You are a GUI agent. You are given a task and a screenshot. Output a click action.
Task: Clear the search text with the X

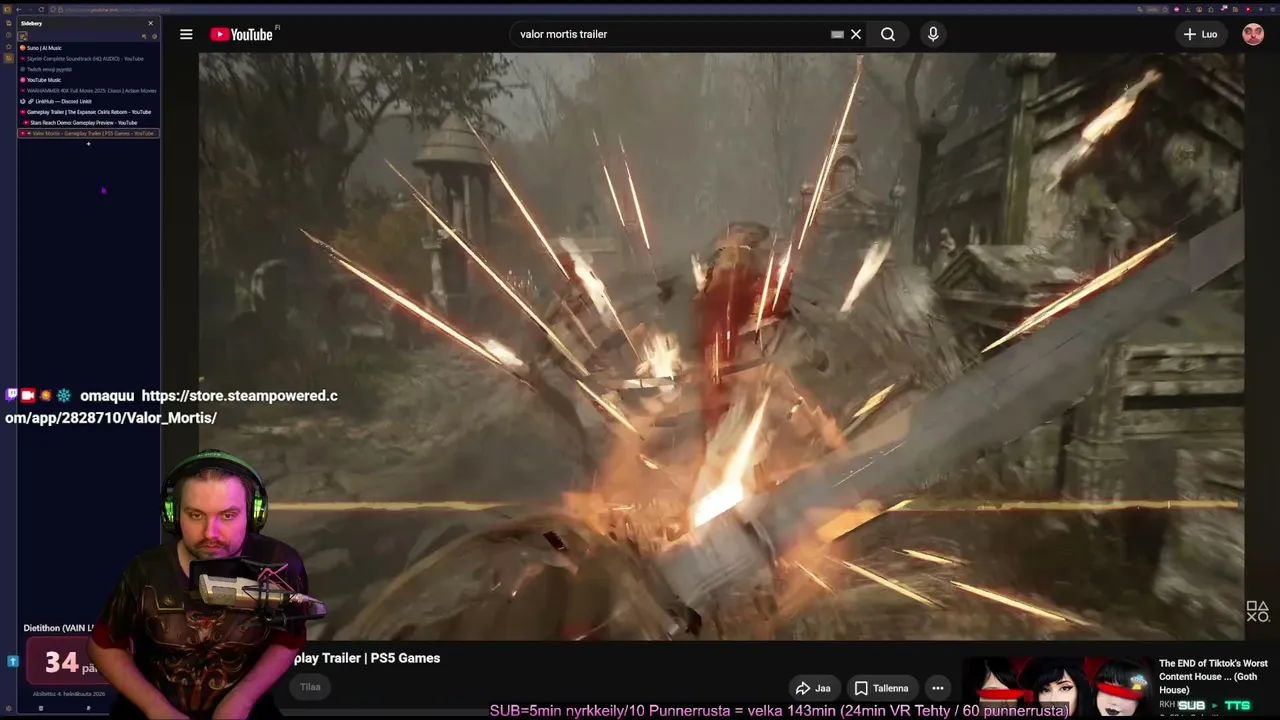tap(856, 34)
